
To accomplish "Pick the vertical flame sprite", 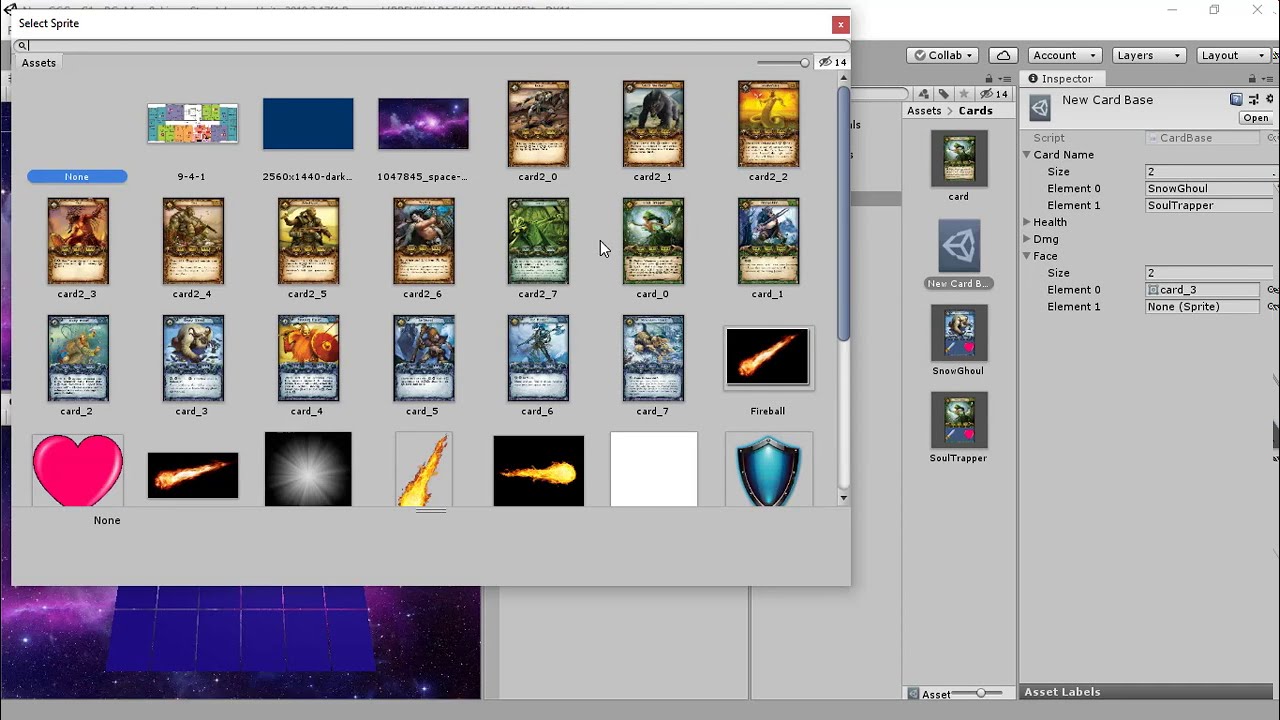I will point(423,469).
